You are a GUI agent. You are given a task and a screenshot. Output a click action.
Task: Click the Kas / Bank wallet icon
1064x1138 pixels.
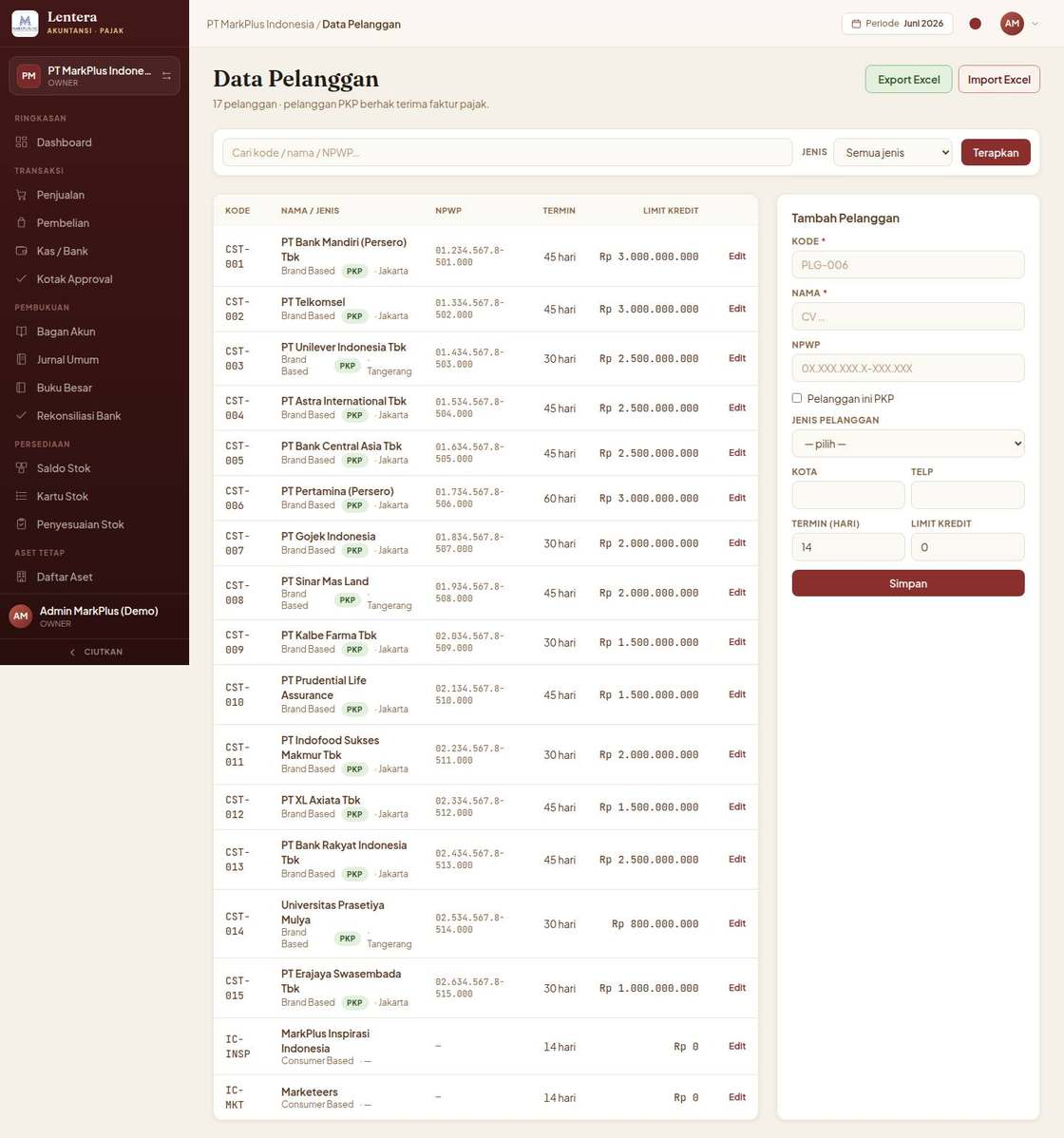point(21,251)
